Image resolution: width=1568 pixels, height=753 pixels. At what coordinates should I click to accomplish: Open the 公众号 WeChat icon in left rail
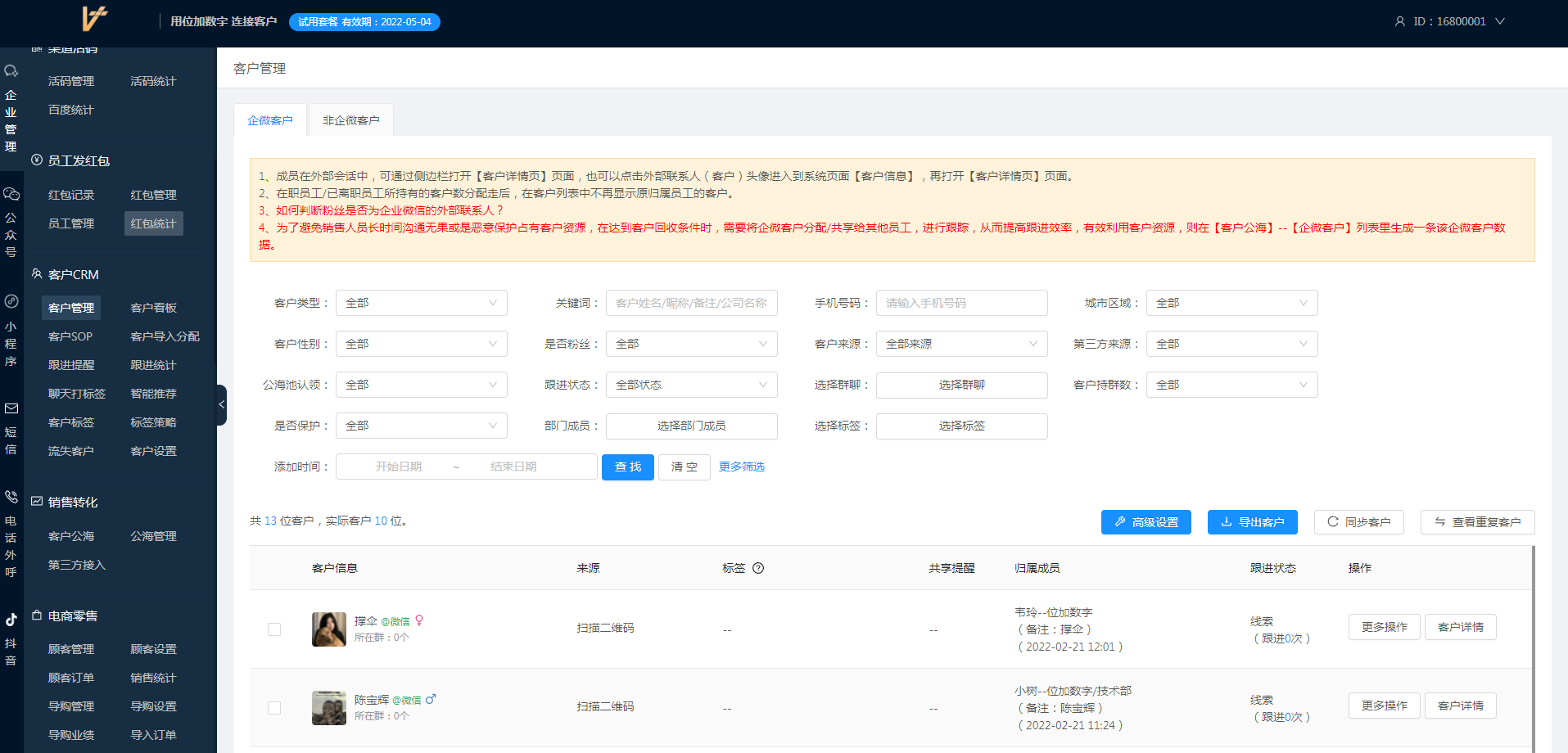[x=11, y=194]
